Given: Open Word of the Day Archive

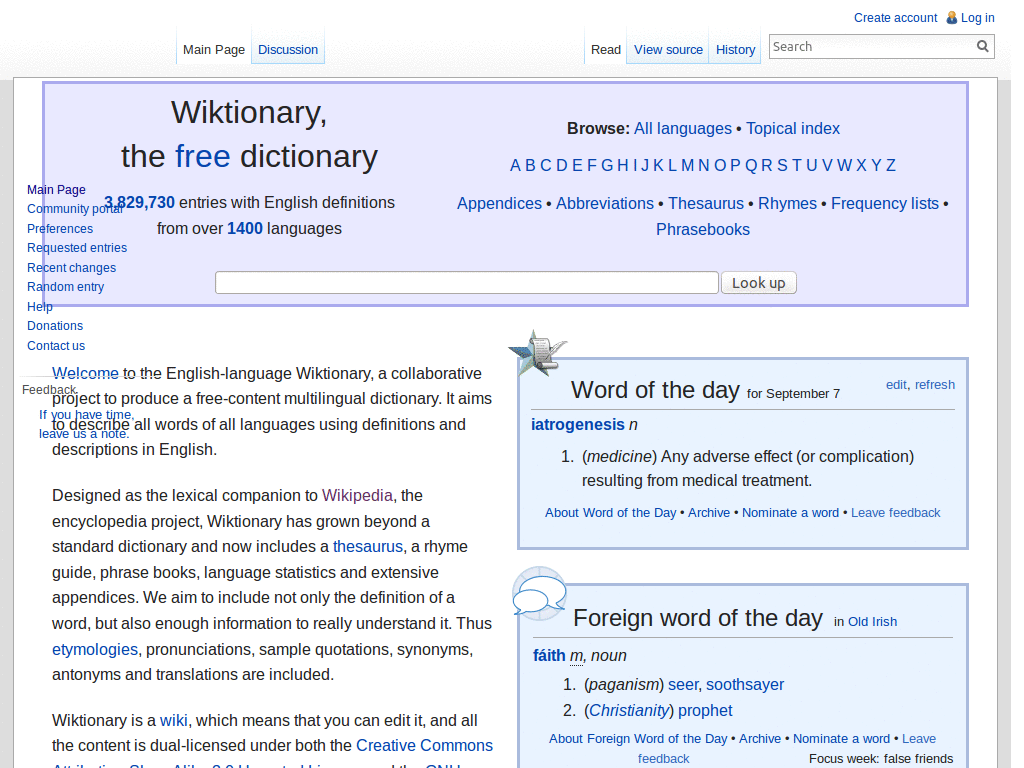Looking at the screenshot, I should pos(709,513).
